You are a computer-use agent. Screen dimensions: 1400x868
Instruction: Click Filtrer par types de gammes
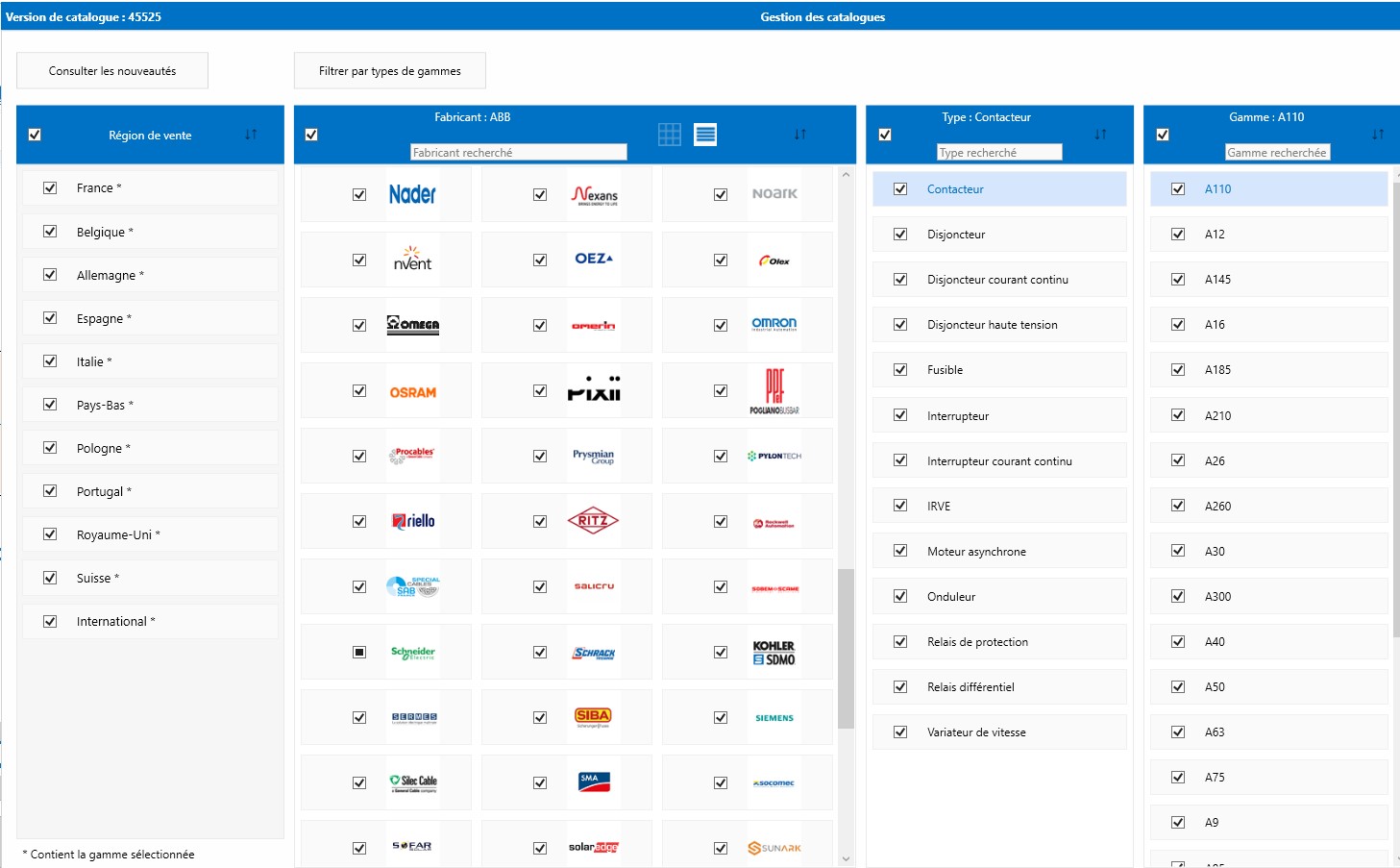(390, 70)
